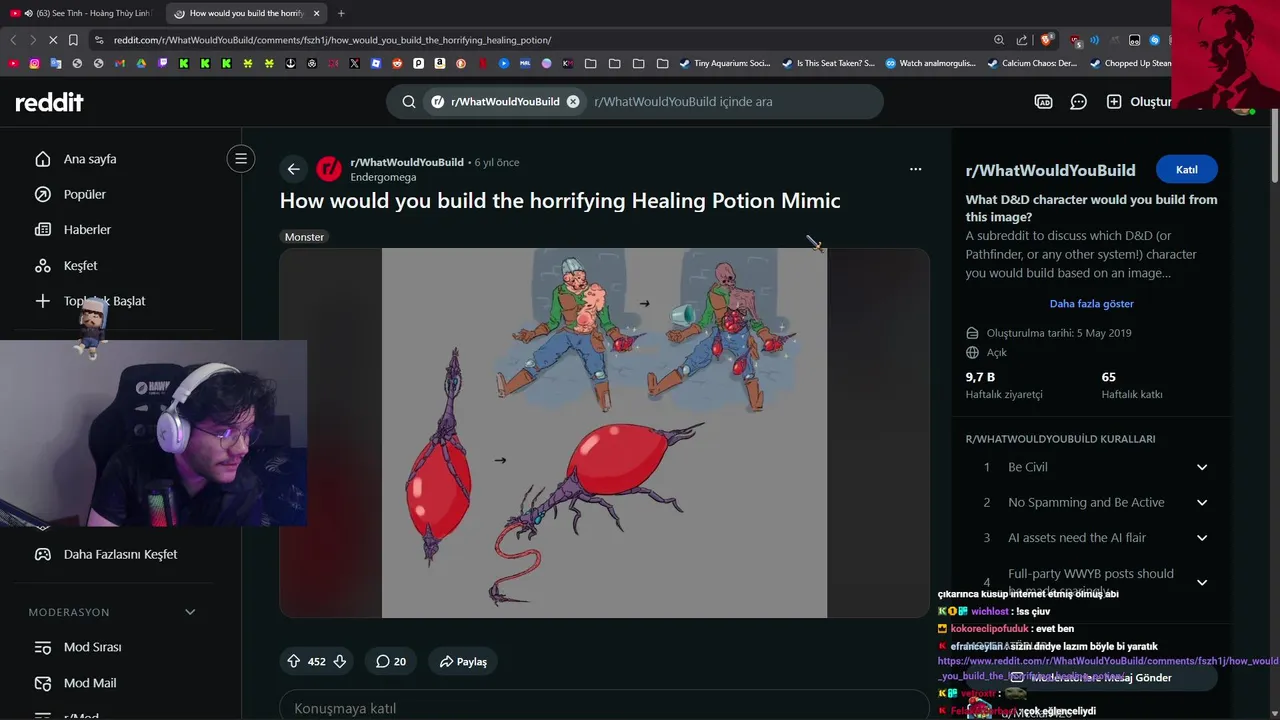Close the How would you build tab

(317, 13)
